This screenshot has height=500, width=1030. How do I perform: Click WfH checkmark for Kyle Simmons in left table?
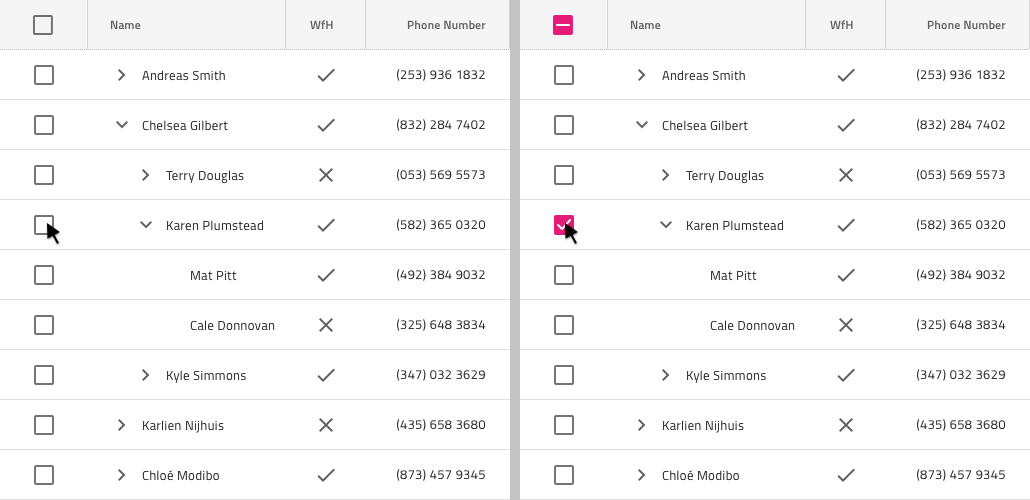(325, 375)
